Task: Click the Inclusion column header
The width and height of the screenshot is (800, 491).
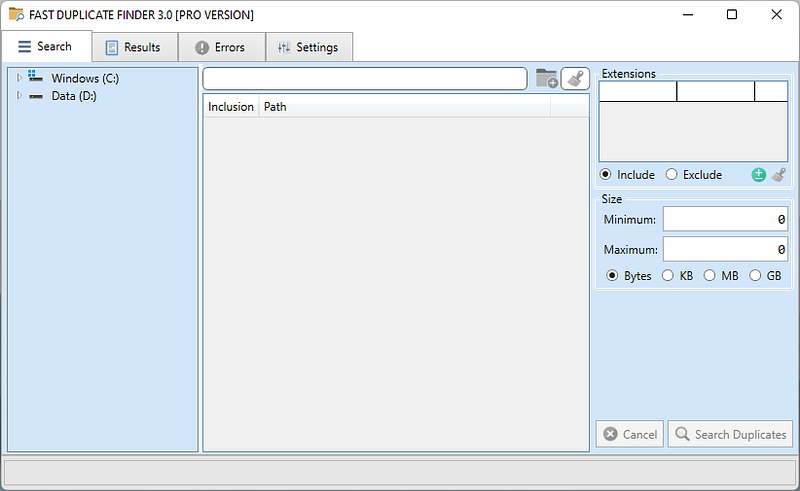Action: pos(231,107)
